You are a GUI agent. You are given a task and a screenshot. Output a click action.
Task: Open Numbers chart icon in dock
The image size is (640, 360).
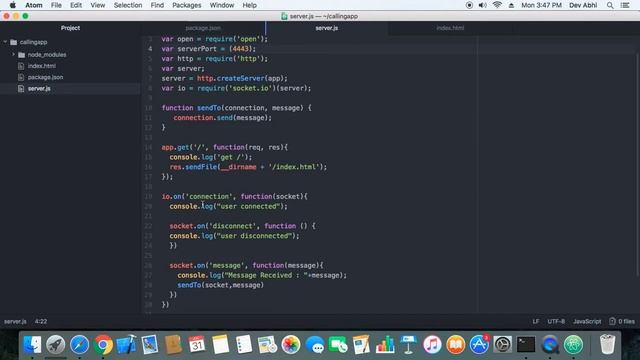[385, 344]
